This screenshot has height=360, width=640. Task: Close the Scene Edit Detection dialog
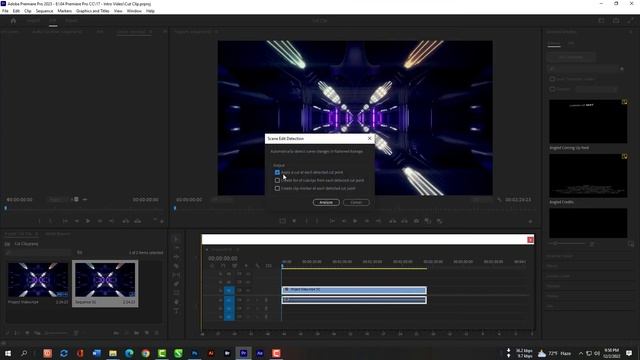pos(369,139)
